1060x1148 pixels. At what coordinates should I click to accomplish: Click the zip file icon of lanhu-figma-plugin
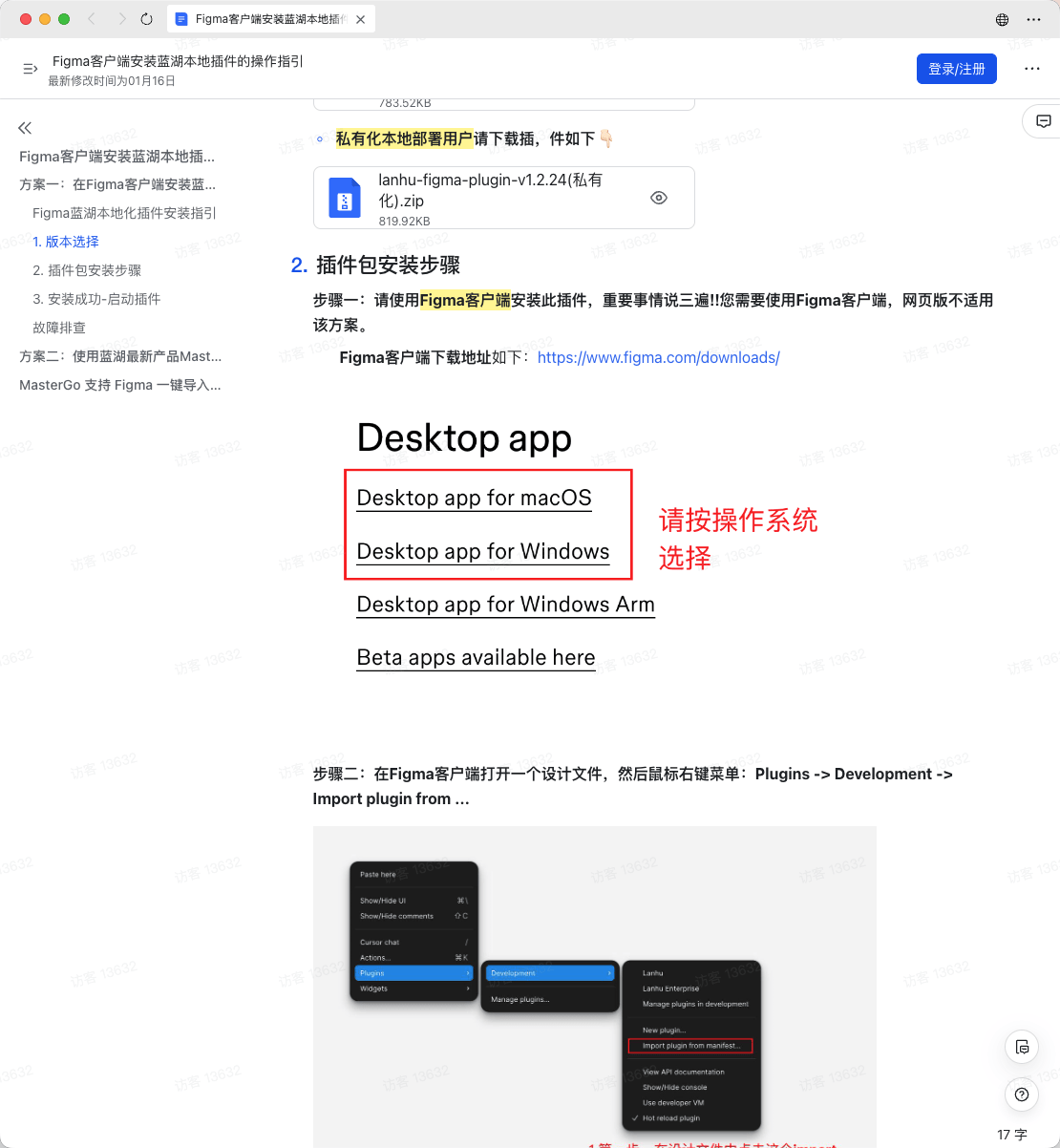pos(345,198)
